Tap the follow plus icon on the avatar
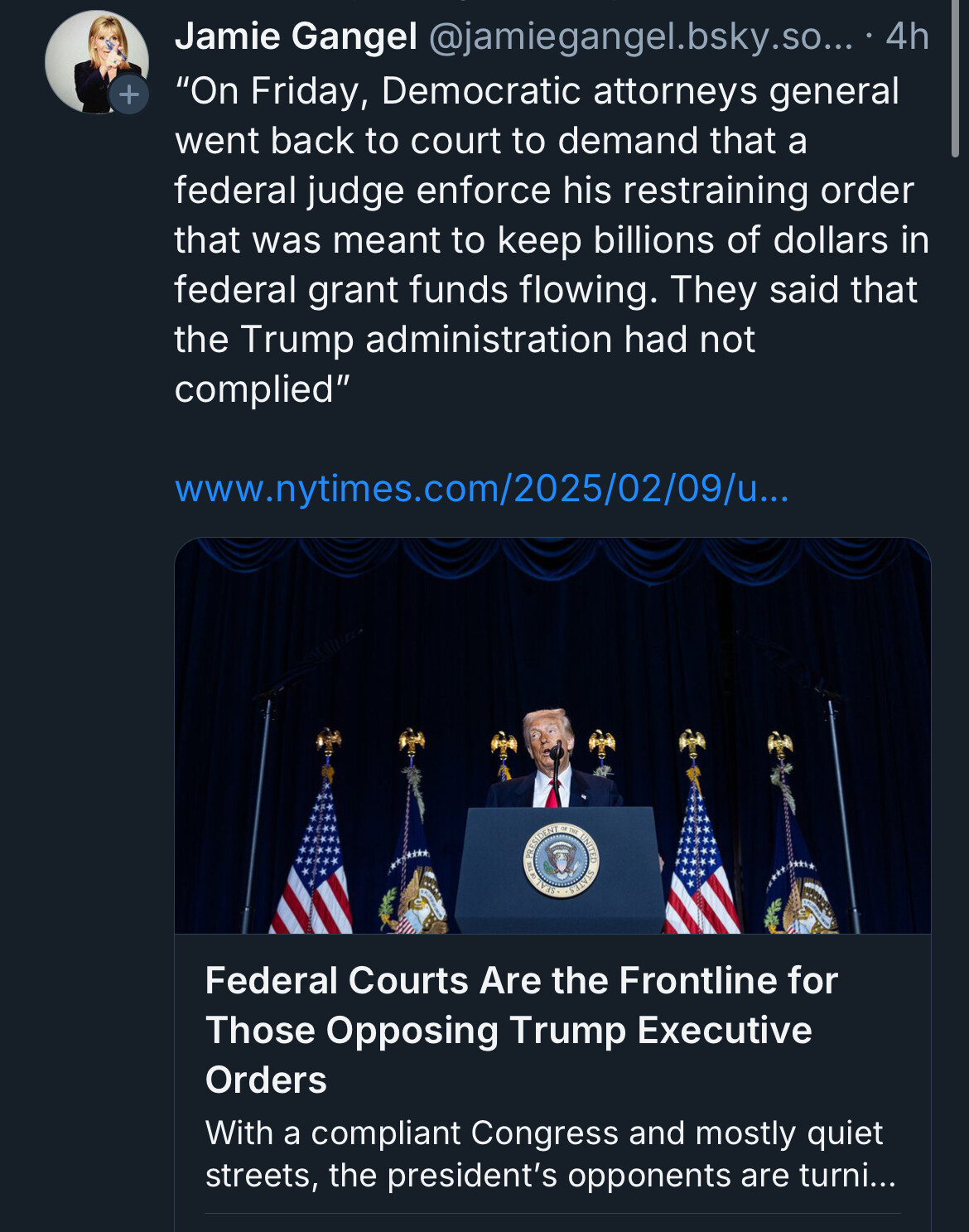The width and height of the screenshot is (969, 1232). coord(129,94)
